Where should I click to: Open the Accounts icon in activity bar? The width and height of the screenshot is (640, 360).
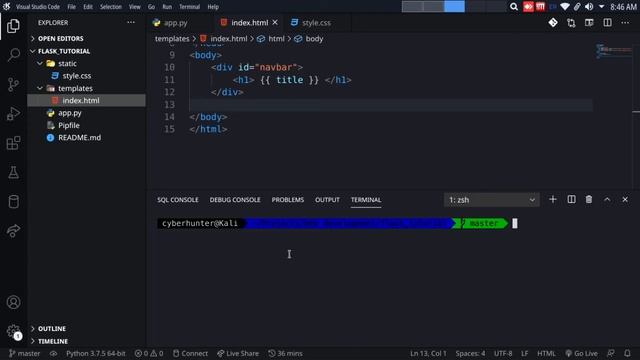[13, 302]
